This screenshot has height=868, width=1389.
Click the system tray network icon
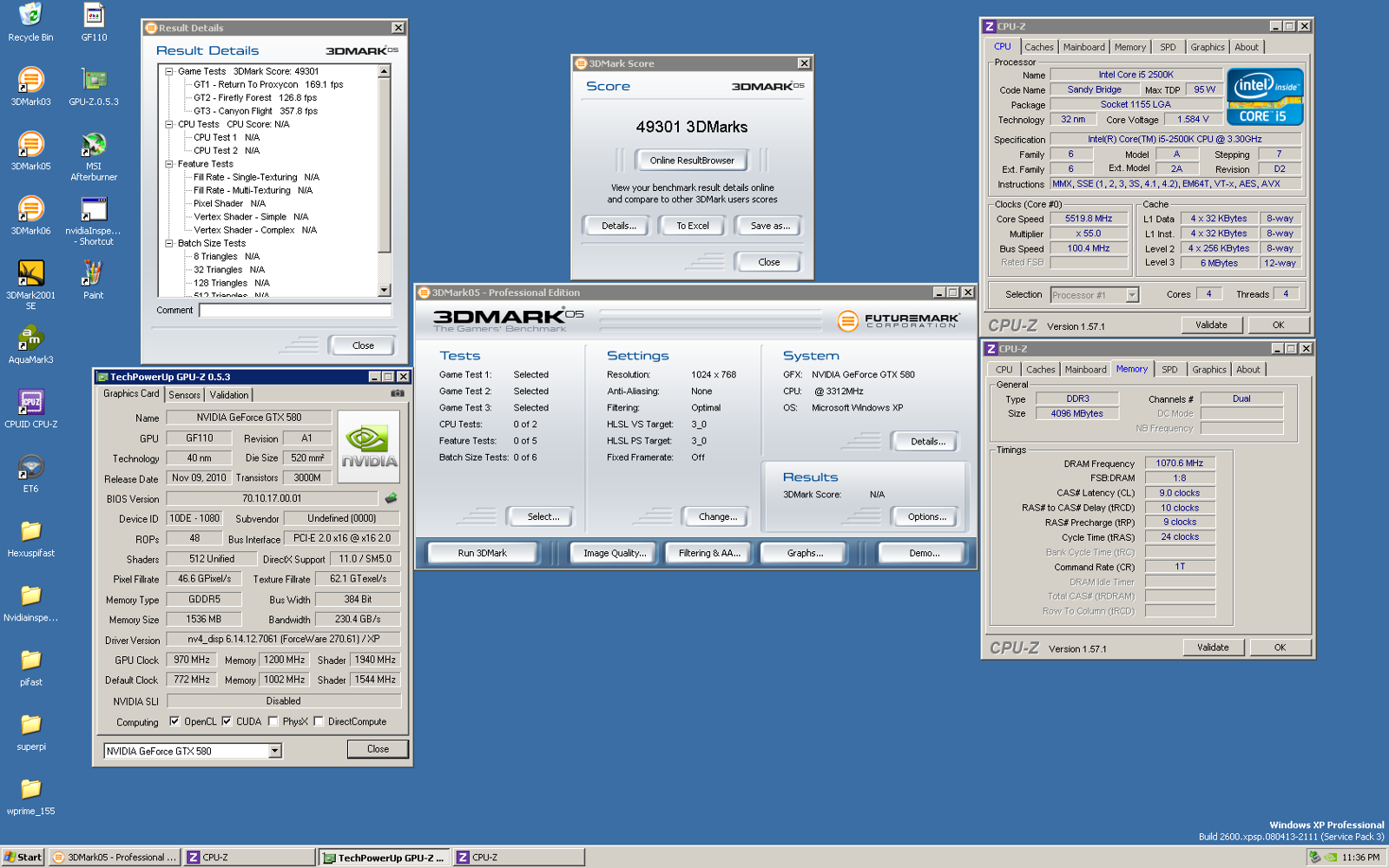point(1314,857)
